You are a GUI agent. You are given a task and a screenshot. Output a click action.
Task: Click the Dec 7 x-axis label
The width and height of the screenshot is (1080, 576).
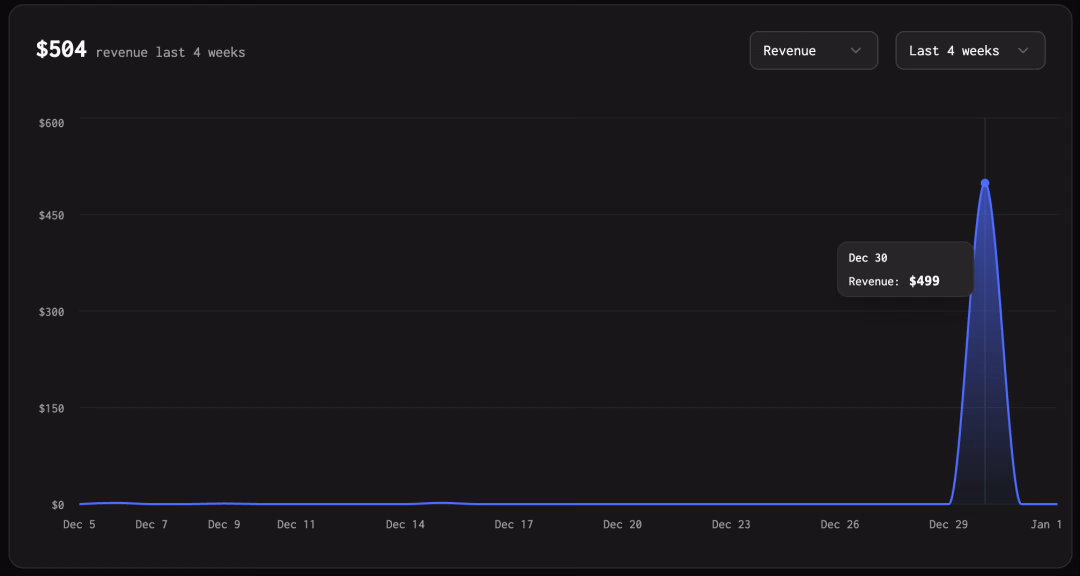(152, 524)
